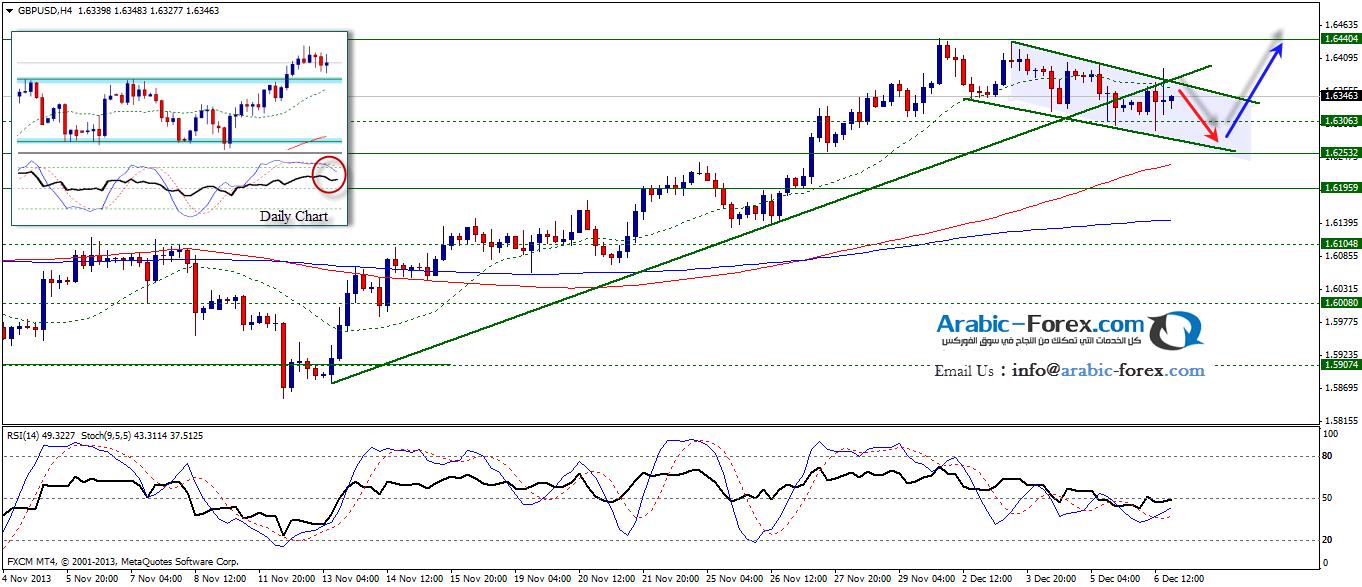Open the Daily Chart inset thumbnail
Screen dimensions: 1362x587
coord(180,128)
